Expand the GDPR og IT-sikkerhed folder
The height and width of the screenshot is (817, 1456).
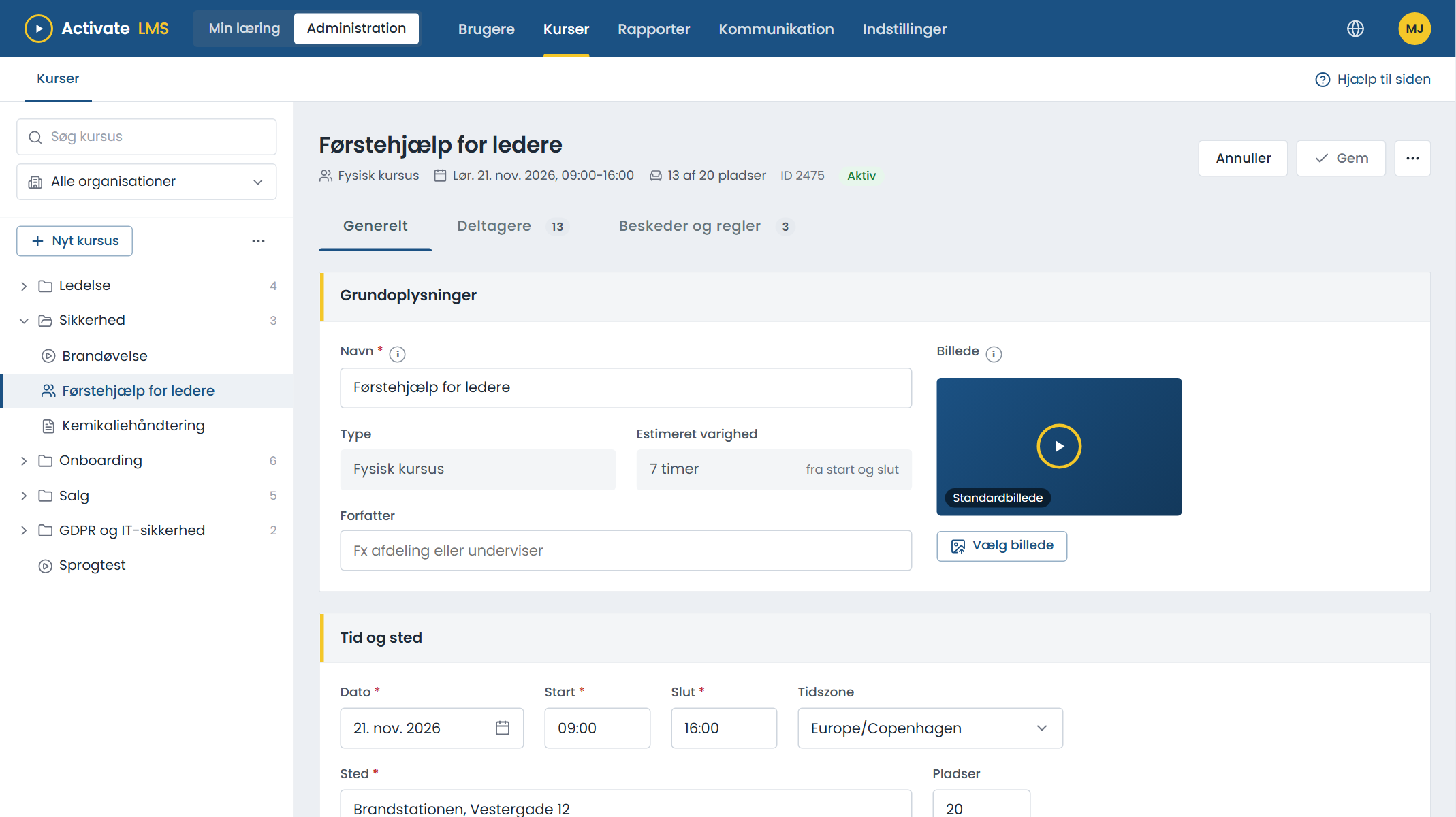pyautogui.click(x=24, y=530)
